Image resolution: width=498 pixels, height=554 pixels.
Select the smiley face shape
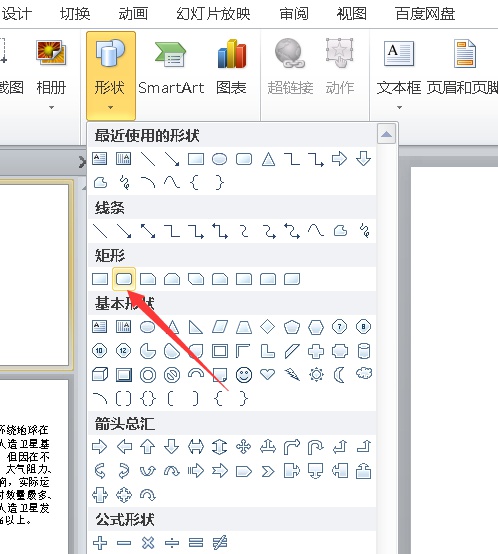point(244,375)
